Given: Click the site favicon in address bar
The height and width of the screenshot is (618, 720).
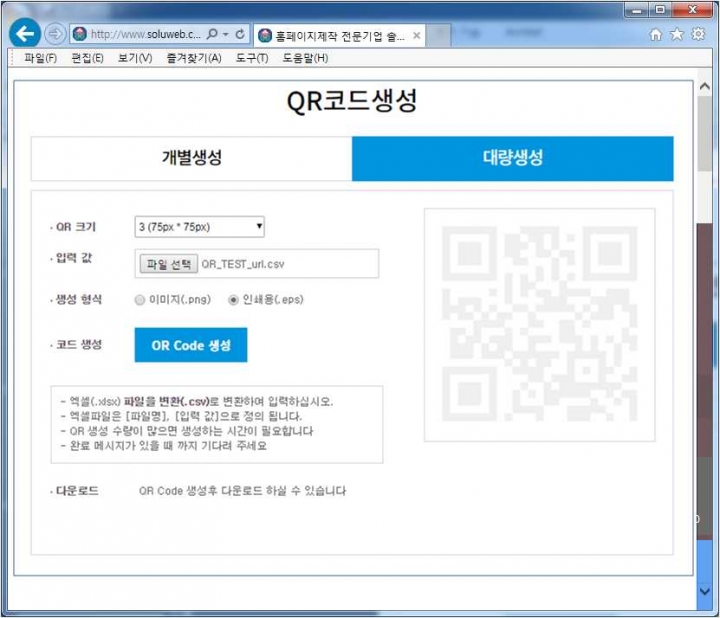Looking at the screenshot, I should [x=80, y=34].
